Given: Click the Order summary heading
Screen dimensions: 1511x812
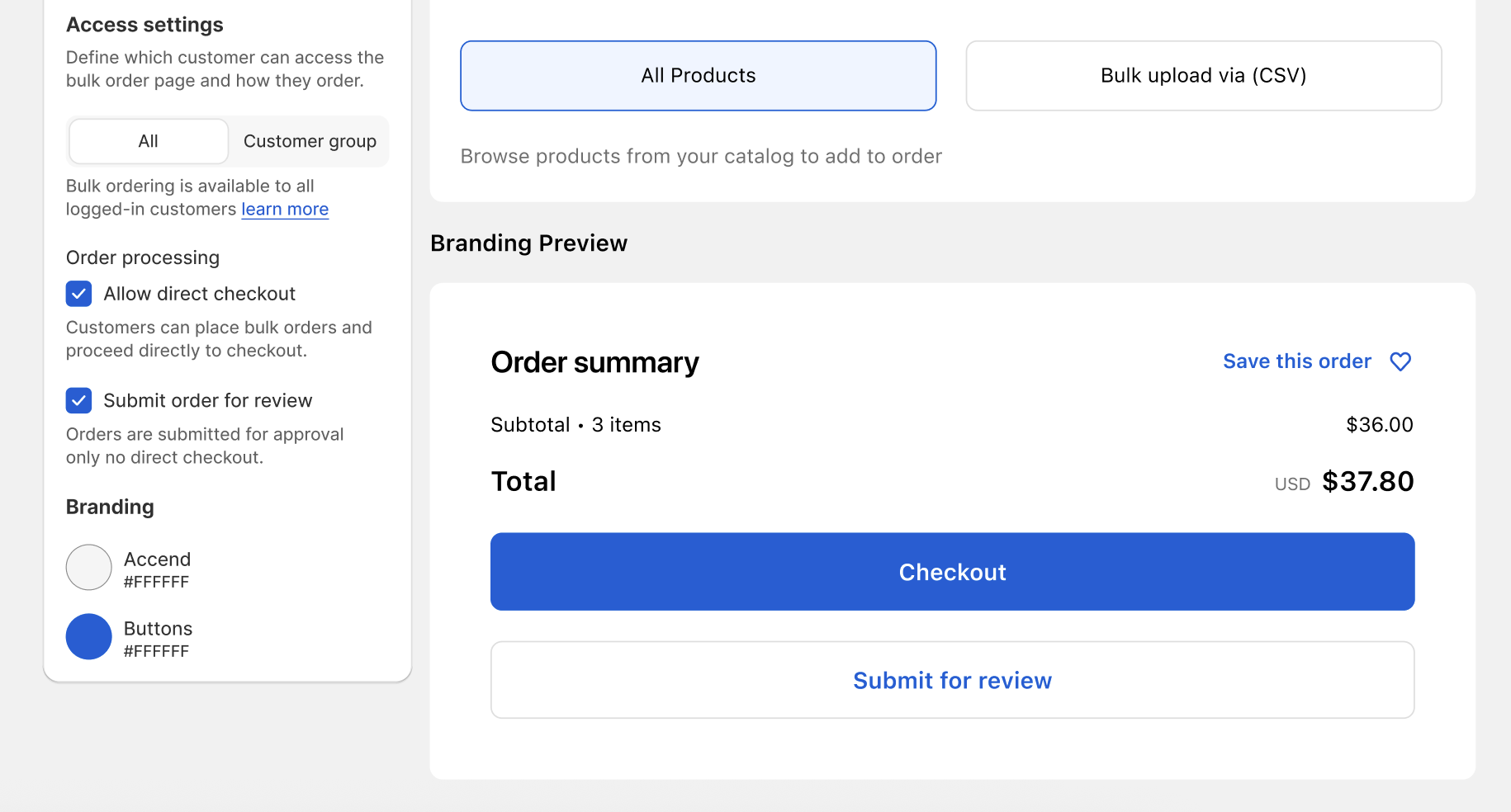Looking at the screenshot, I should pos(594,362).
